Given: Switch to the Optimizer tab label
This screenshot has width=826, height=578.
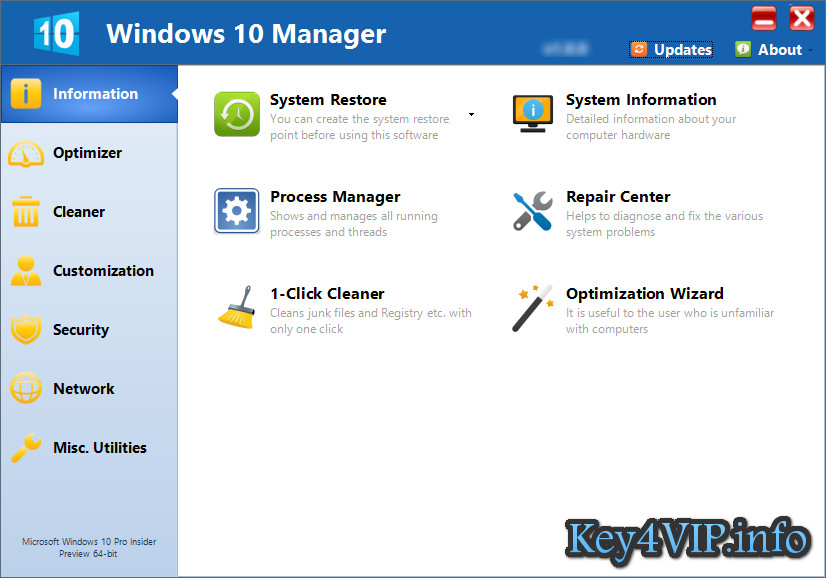Looking at the screenshot, I should pyautogui.click(x=87, y=153).
